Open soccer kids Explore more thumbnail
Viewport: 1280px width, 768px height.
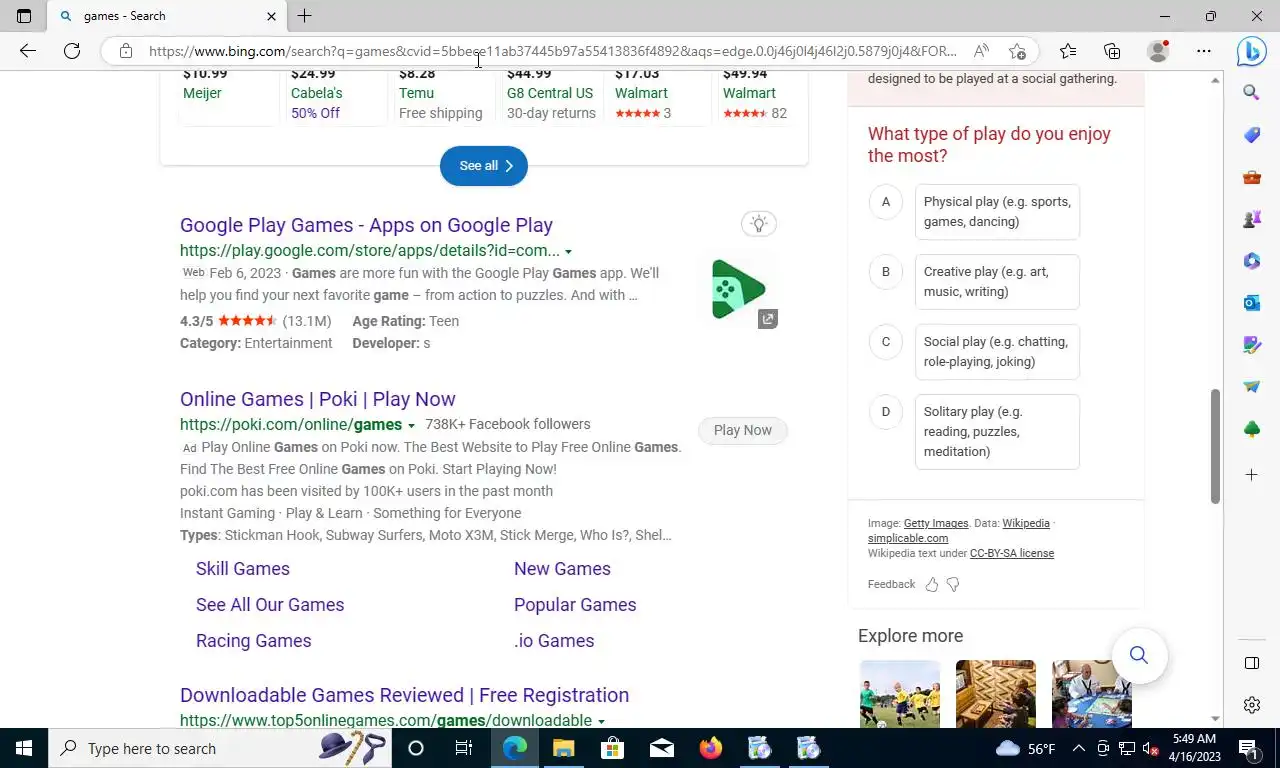coord(900,694)
